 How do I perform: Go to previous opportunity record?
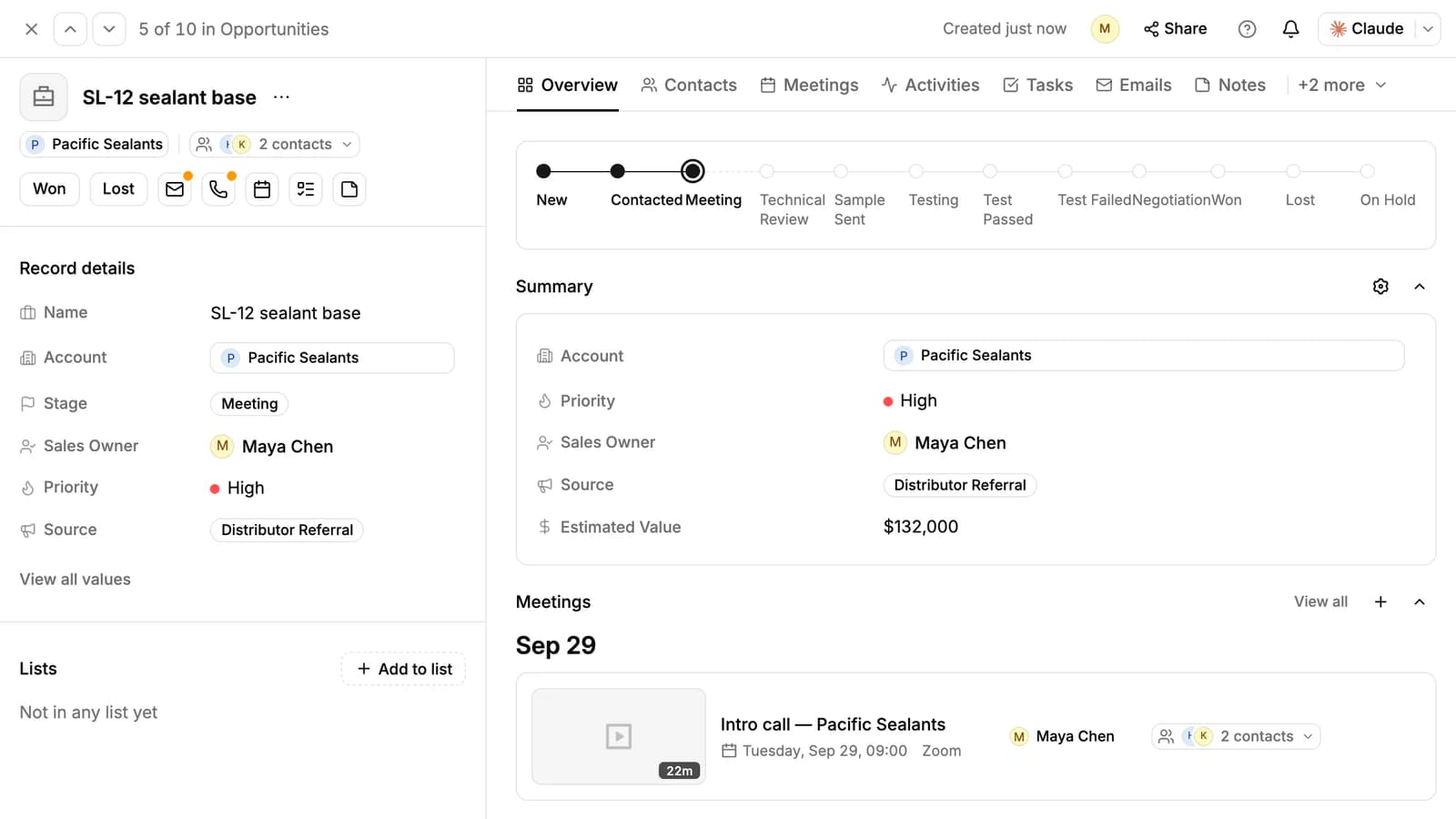(x=70, y=29)
